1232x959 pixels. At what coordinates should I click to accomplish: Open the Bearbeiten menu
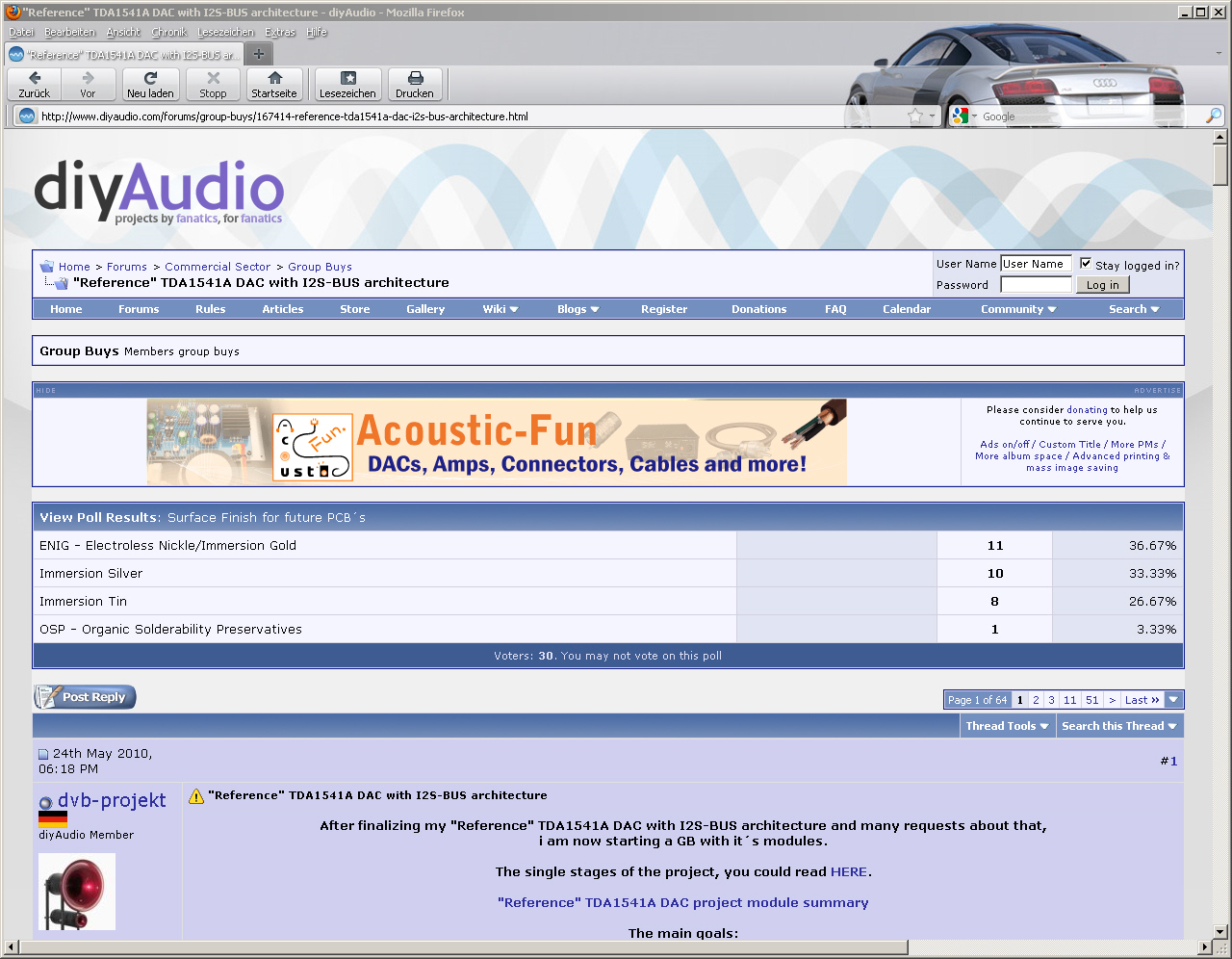click(69, 32)
